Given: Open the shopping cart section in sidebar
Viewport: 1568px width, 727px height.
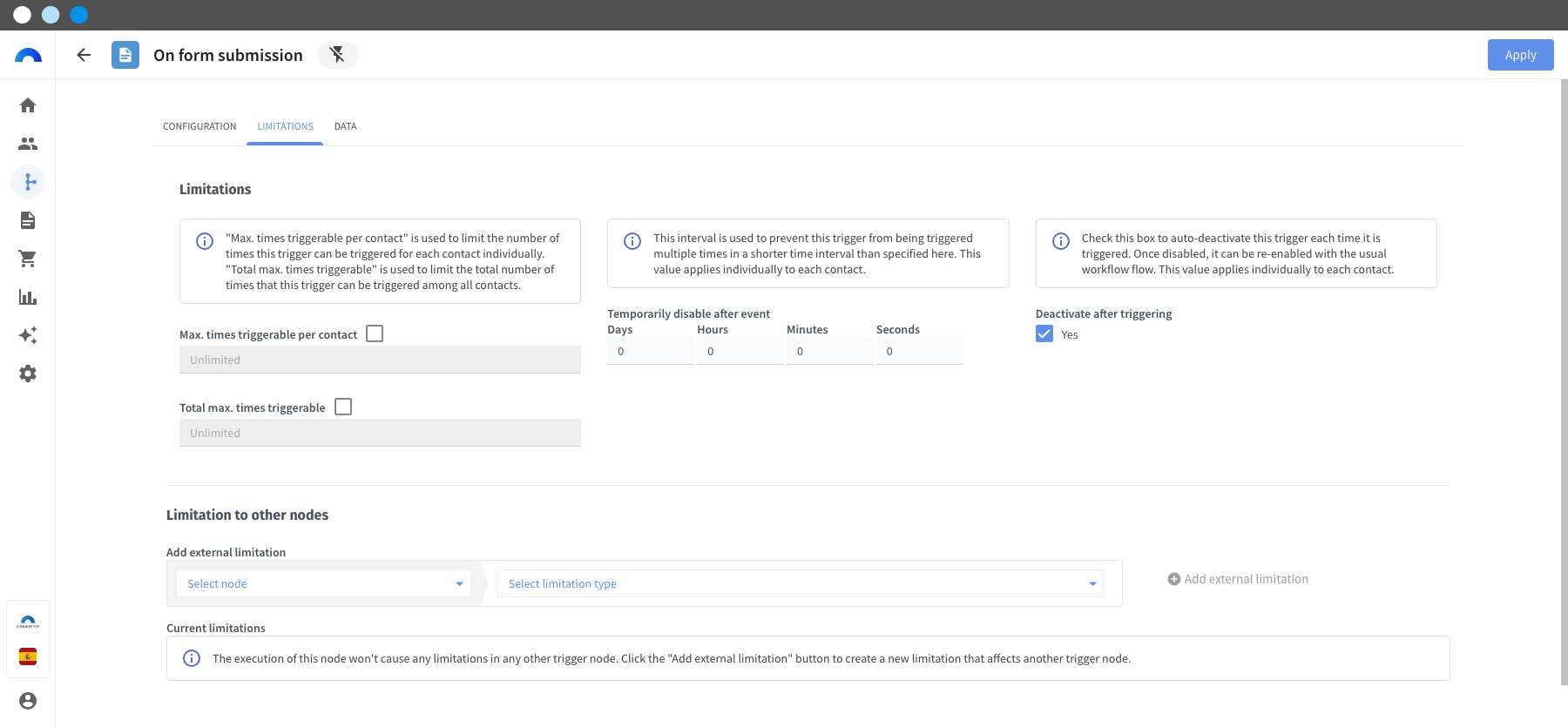Looking at the screenshot, I should tap(28, 259).
